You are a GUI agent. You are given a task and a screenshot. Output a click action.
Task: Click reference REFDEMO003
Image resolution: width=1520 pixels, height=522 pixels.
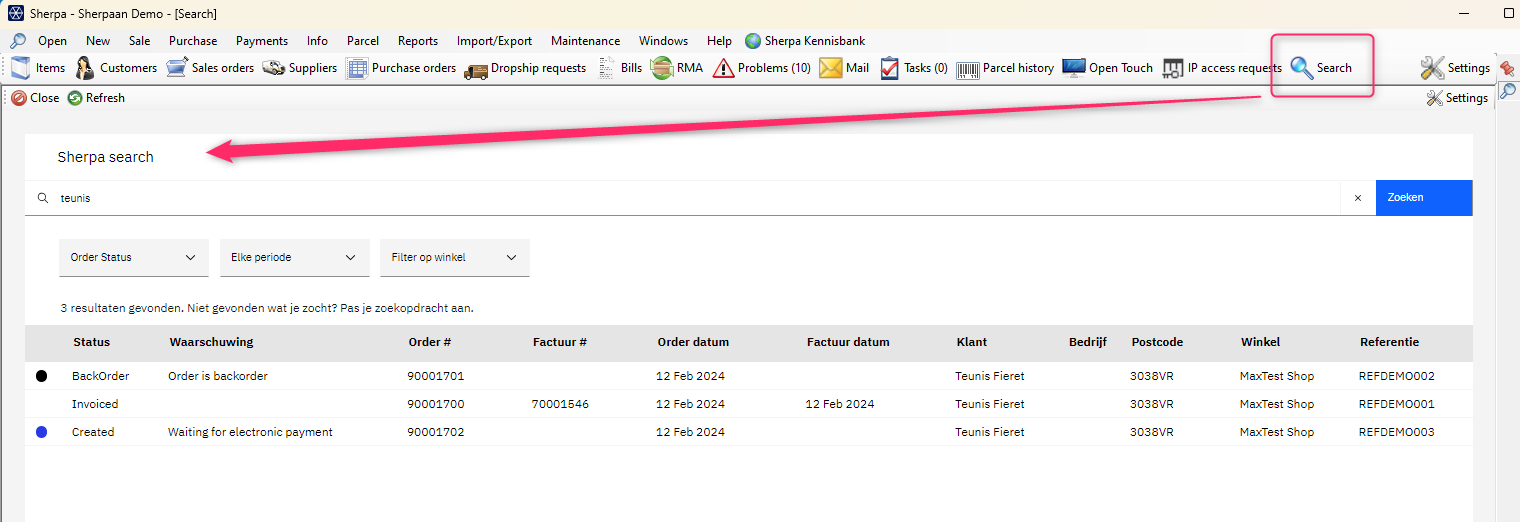pyautogui.click(x=1397, y=432)
